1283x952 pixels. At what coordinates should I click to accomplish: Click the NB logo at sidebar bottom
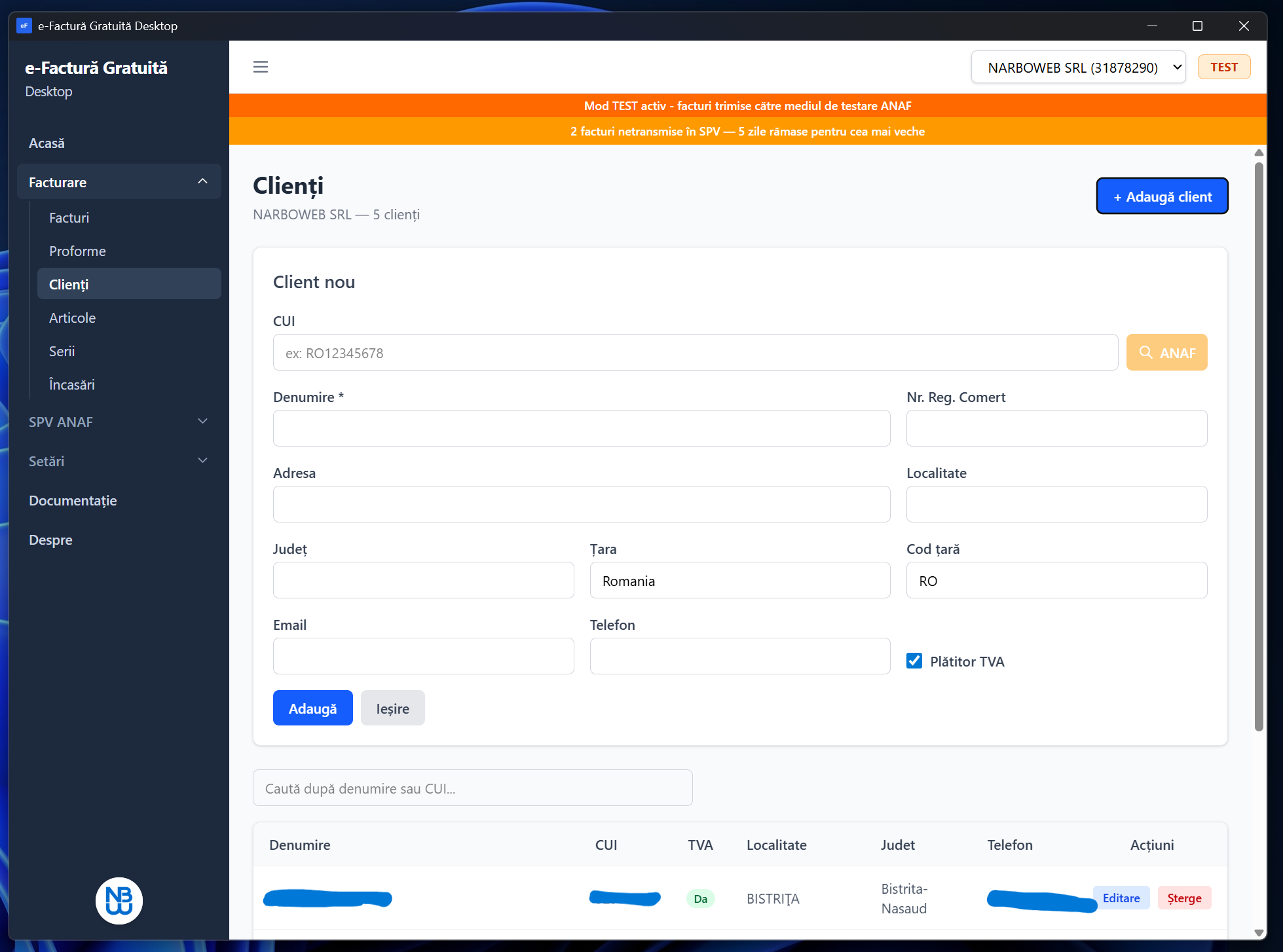coord(119,900)
